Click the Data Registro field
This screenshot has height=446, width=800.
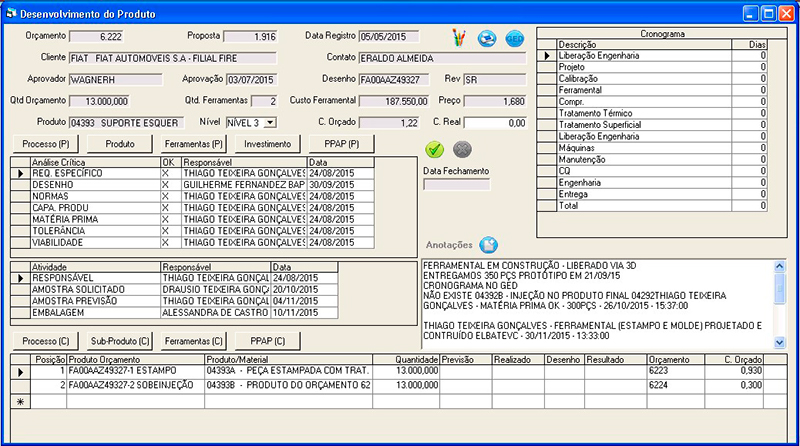coord(389,37)
